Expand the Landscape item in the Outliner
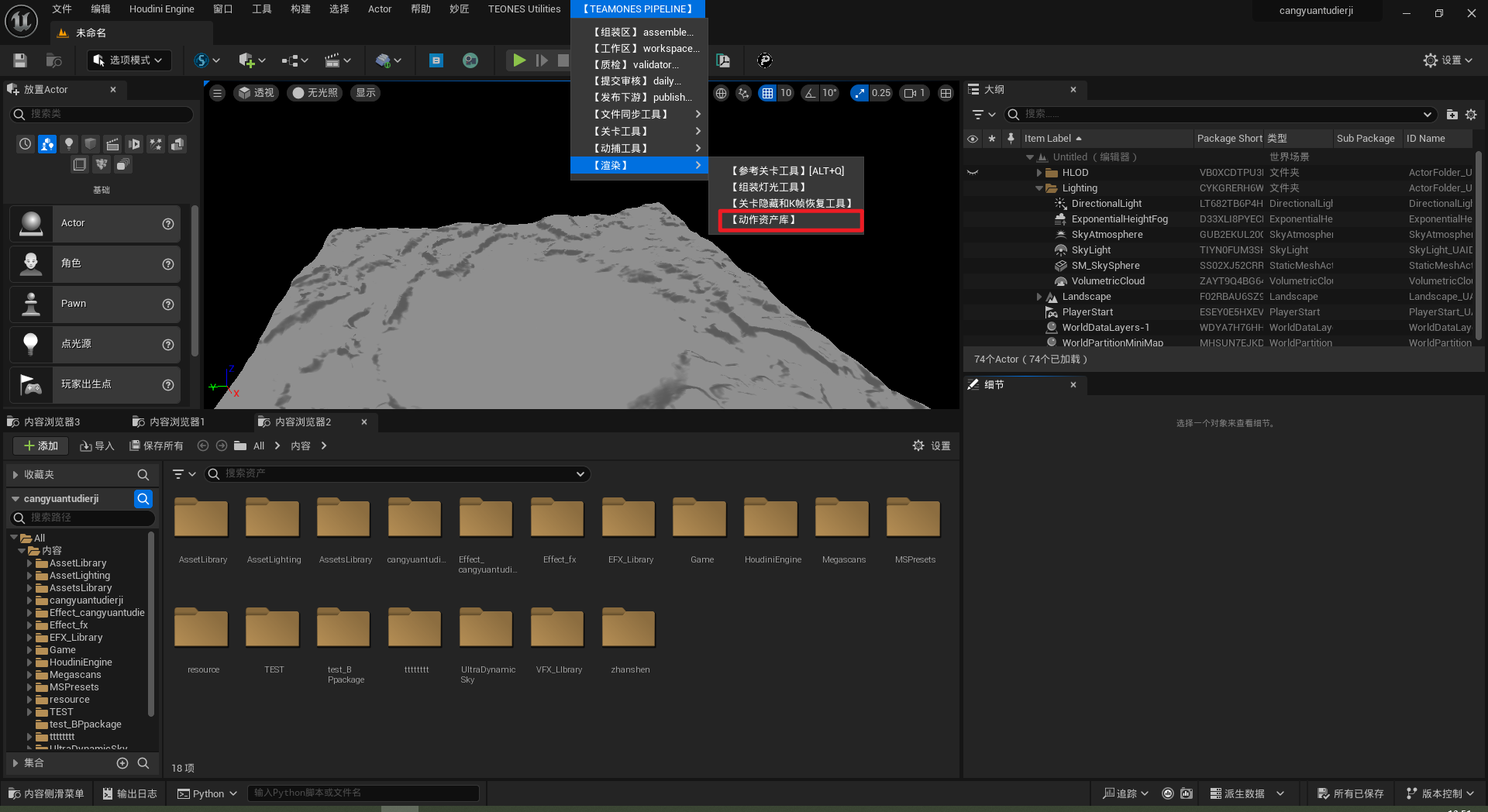 coord(1039,297)
